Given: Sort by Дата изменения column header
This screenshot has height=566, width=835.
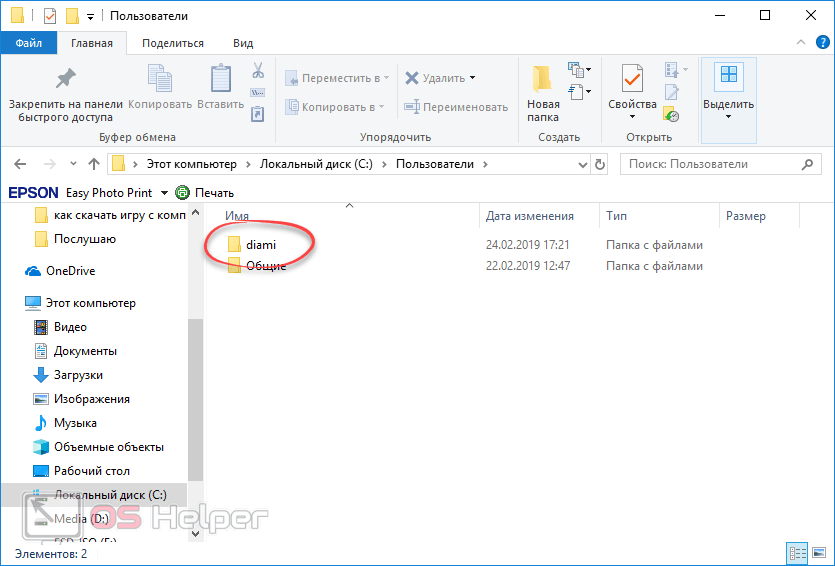Looking at the screenshot, I should coord(529,216).
